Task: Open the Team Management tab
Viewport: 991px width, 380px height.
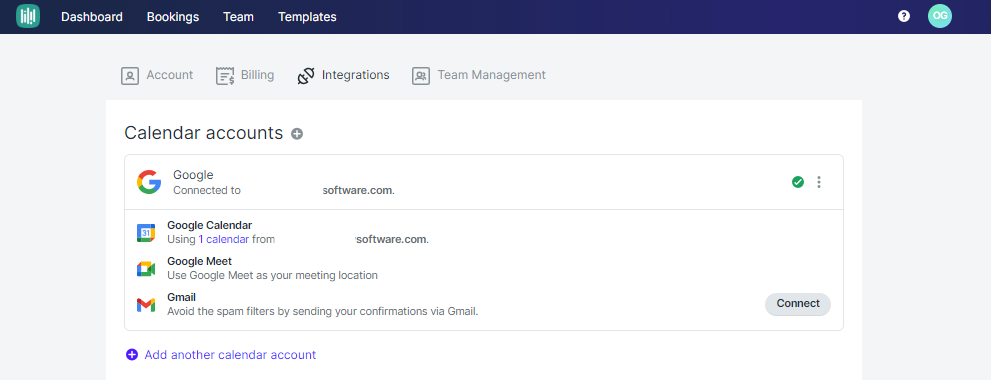Action: pos(478,75)
